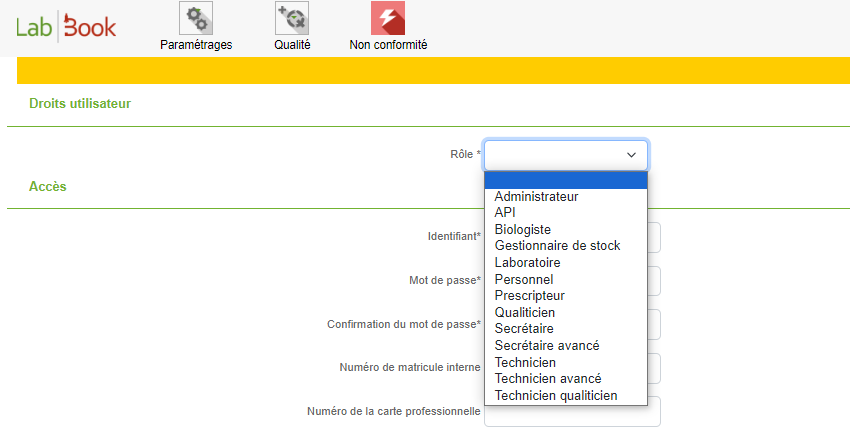850x431 pixels.
Task: Select Technicien role option
Action: [525, 362]
